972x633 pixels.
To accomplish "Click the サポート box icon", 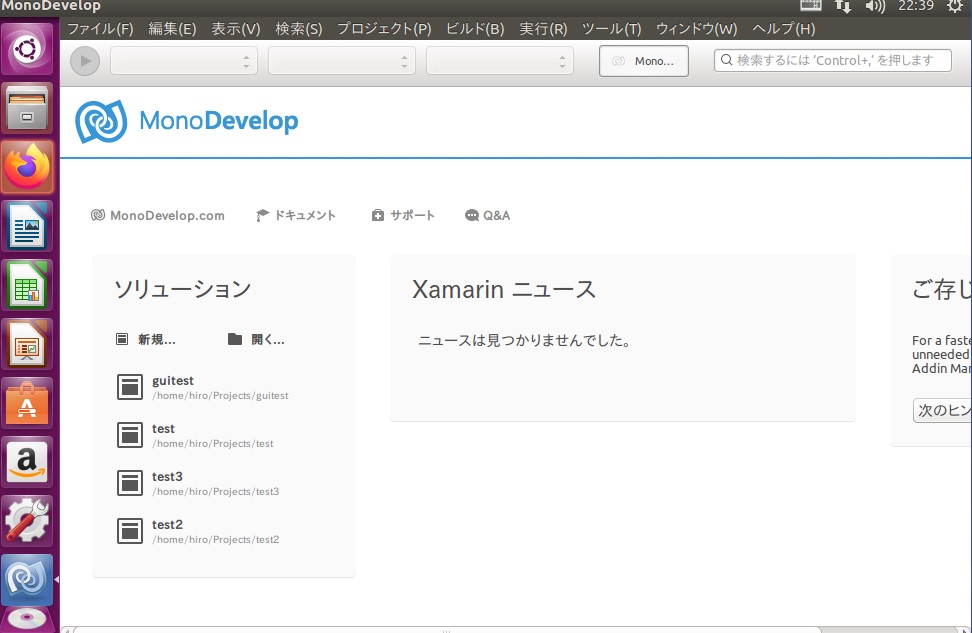I will click(x=377, y=214).
